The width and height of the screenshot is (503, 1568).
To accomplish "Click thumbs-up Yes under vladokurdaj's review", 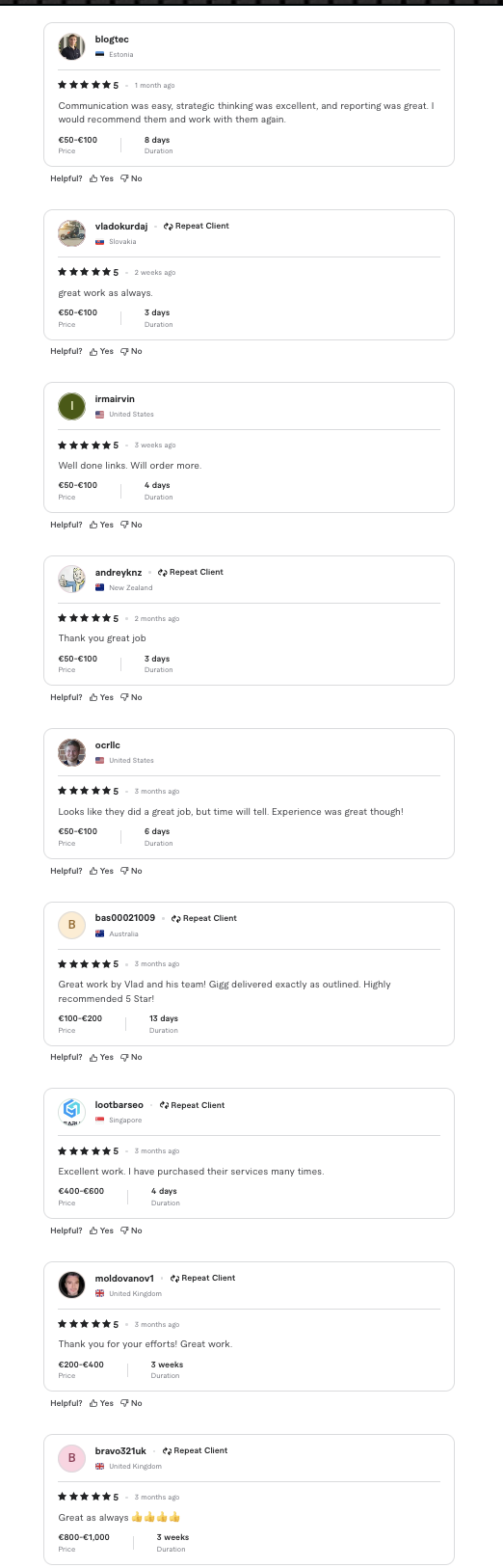I will click(x=101, y=351).
